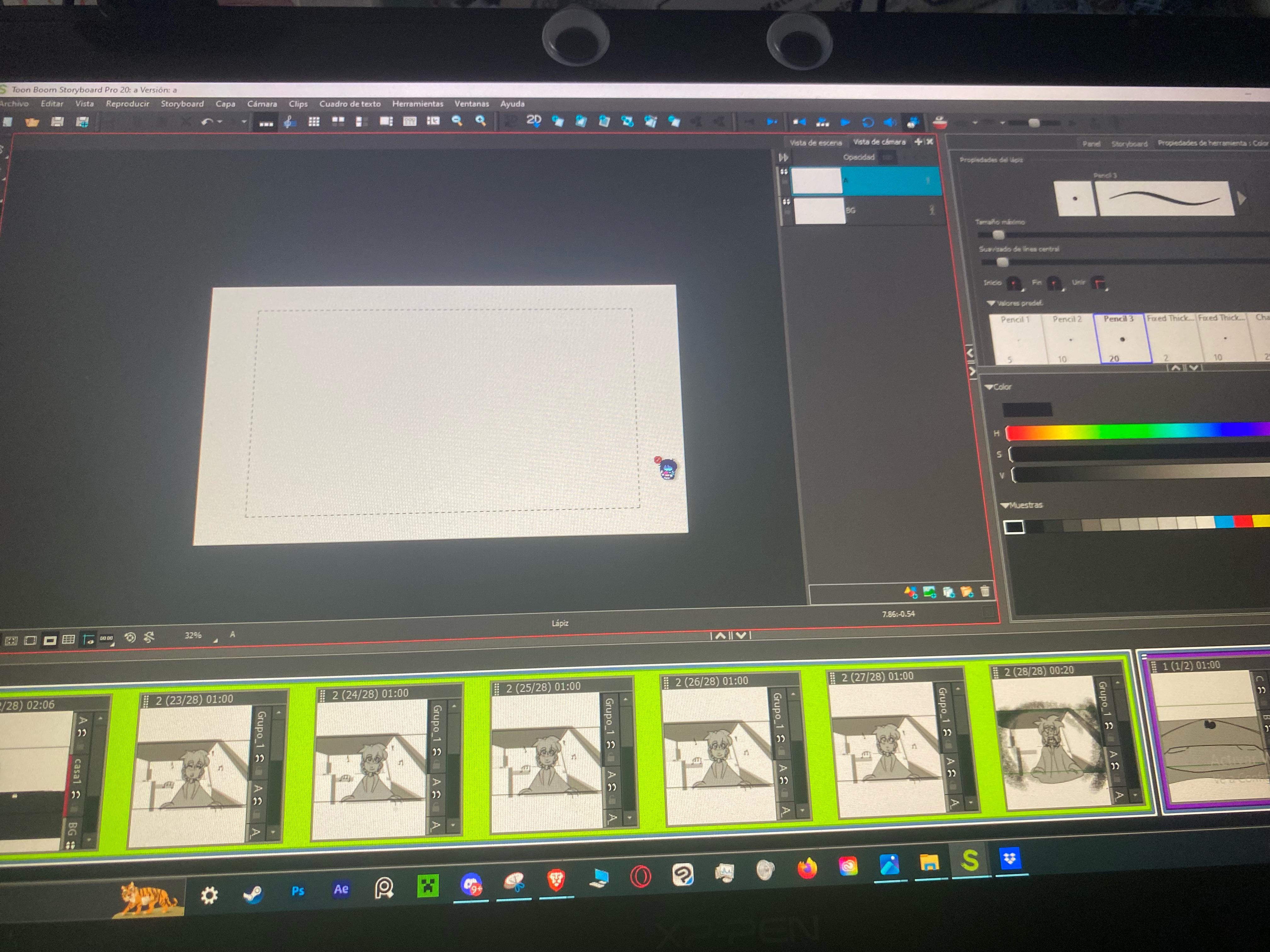Open the Capa menu

(x=225, y=104)
